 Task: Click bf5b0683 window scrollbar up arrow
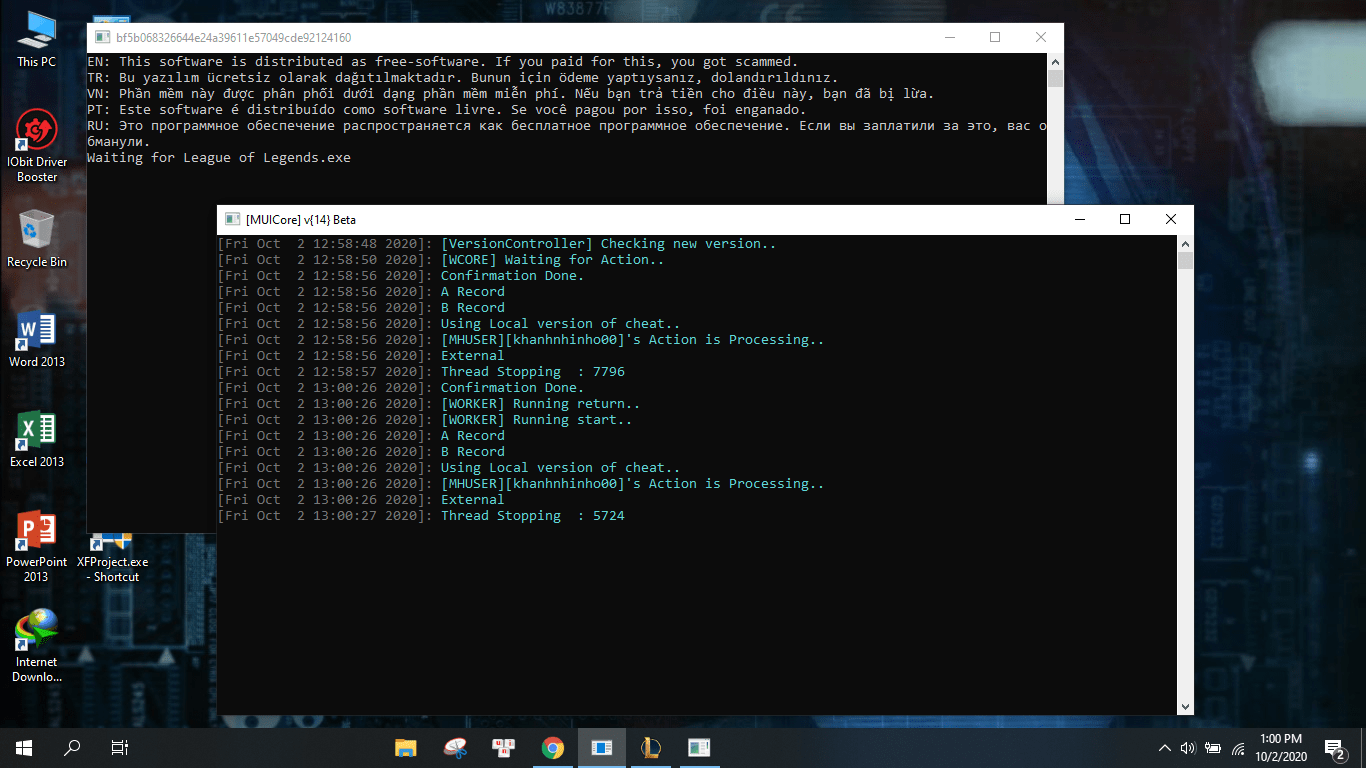1055,61
